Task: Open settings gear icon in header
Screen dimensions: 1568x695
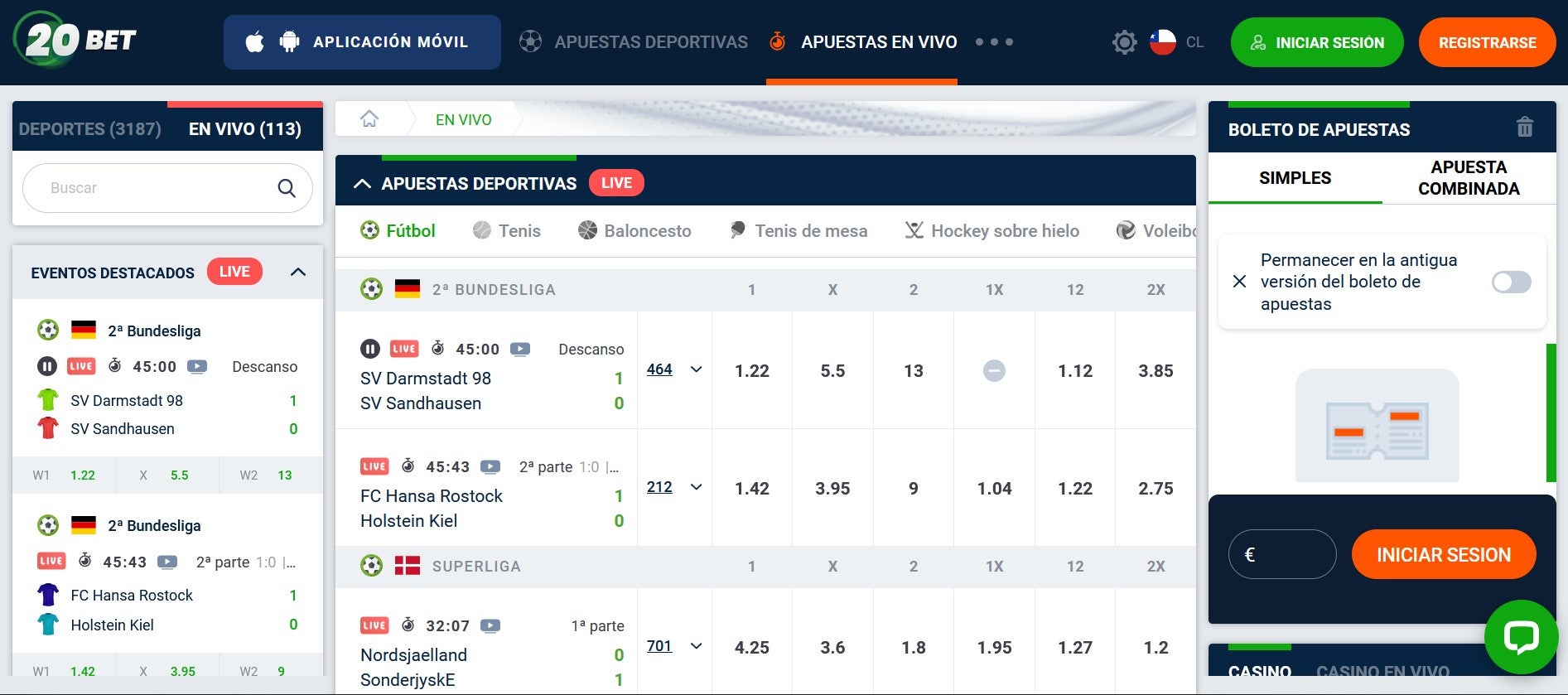Action: coord(1124,42)
